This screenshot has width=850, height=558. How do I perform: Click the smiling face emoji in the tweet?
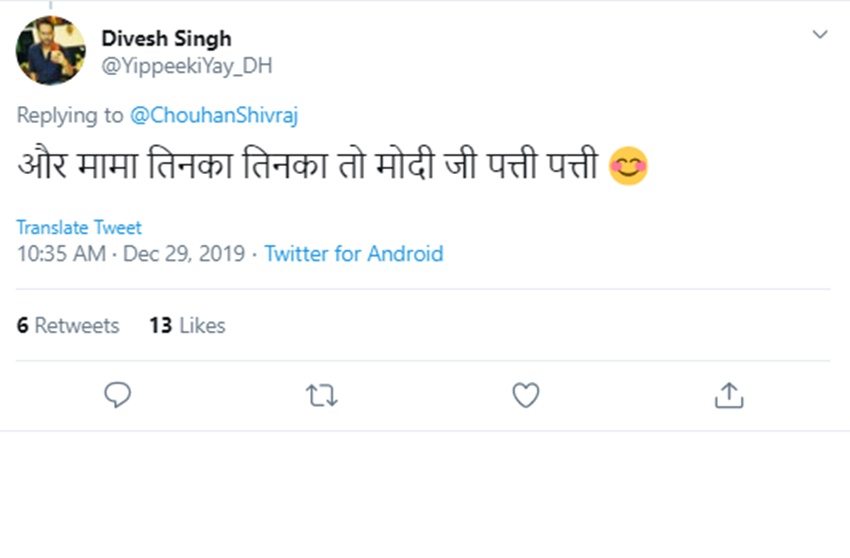coord(628,166)
